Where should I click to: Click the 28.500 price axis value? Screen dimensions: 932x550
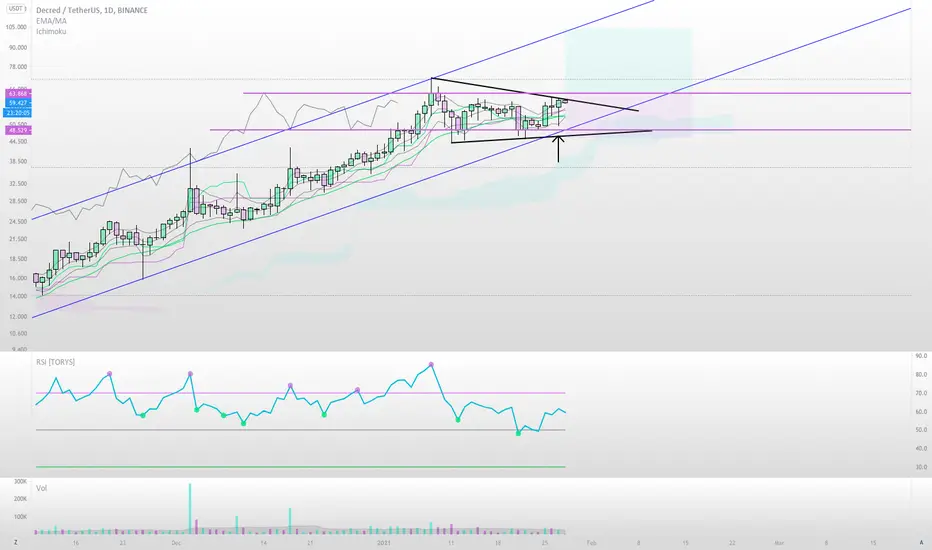click(x=18, y=202)
